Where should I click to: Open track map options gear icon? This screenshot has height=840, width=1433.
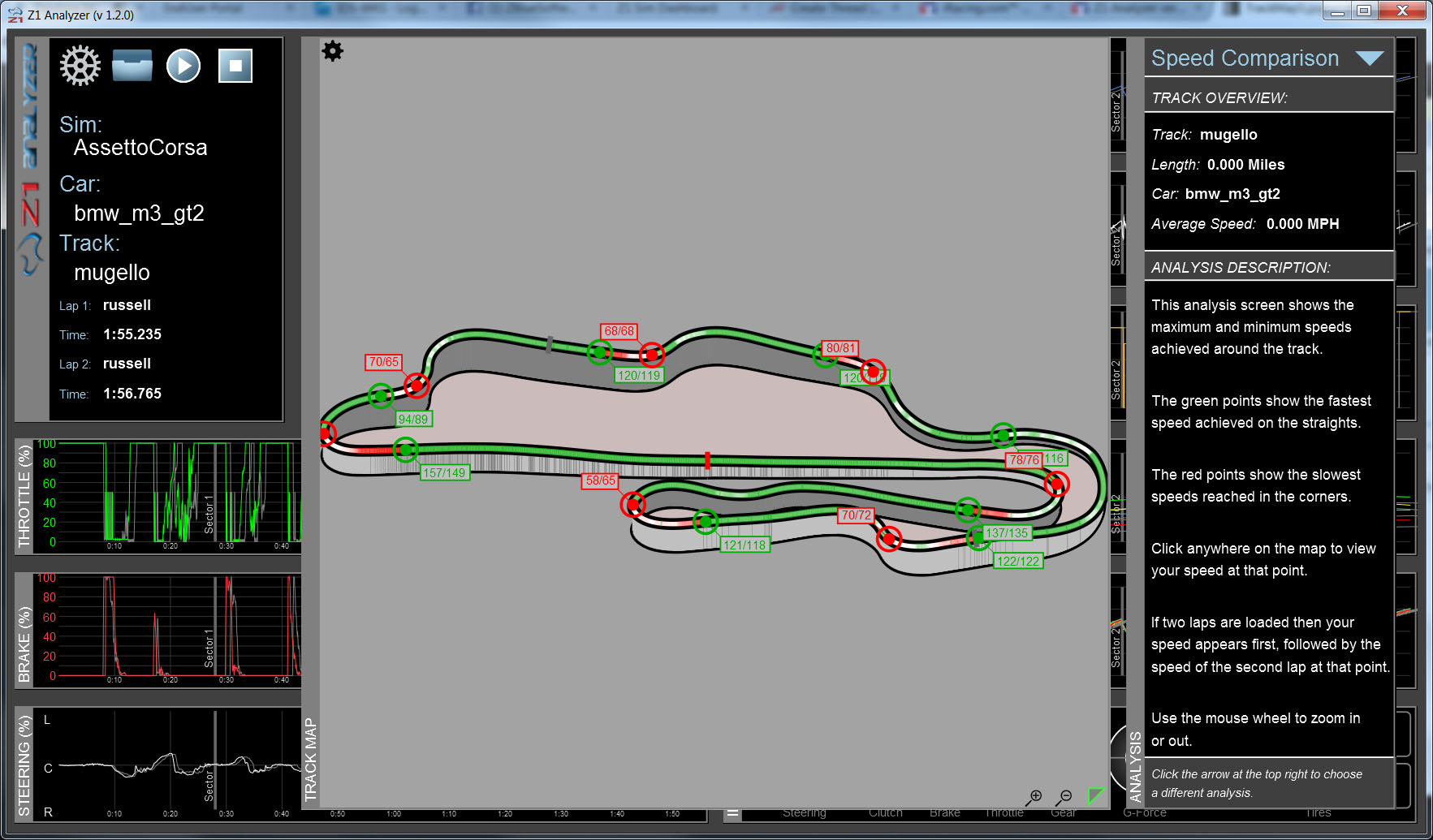pos(333,51)
